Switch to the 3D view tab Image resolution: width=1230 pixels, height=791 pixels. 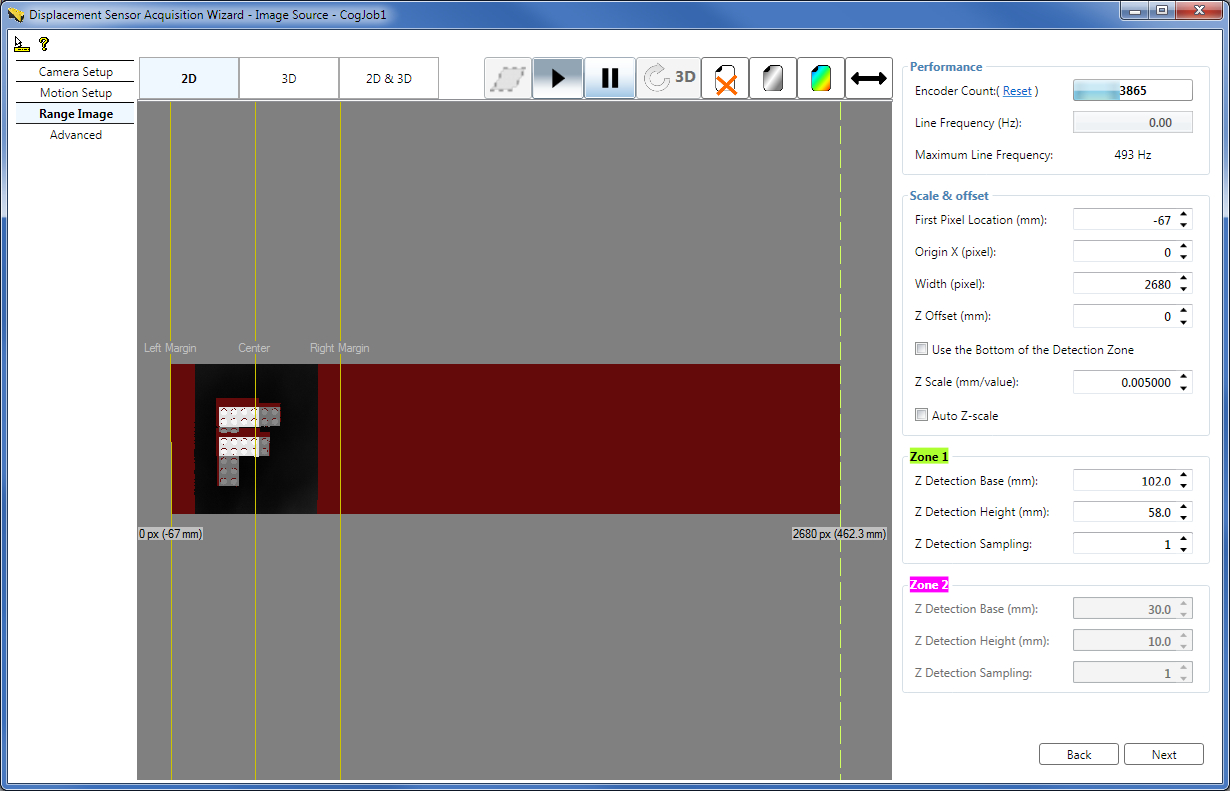click(x=288, y=77)
